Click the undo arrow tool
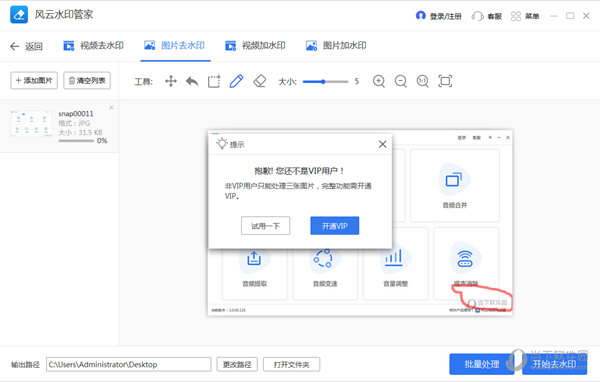Viewport: 600px width, 382px height. (x=192, y=81)
